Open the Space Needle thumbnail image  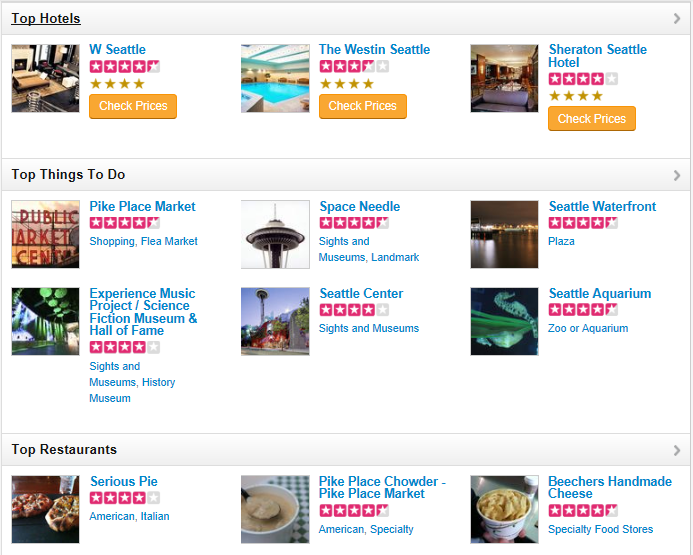275,234
